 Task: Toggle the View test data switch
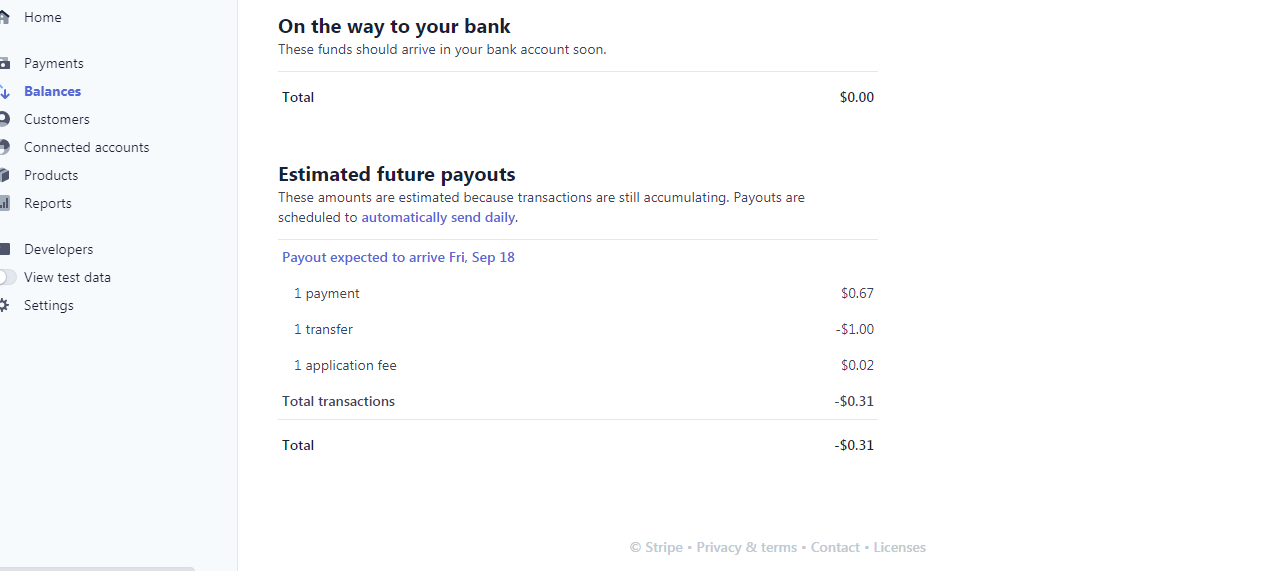pos(8,277)
